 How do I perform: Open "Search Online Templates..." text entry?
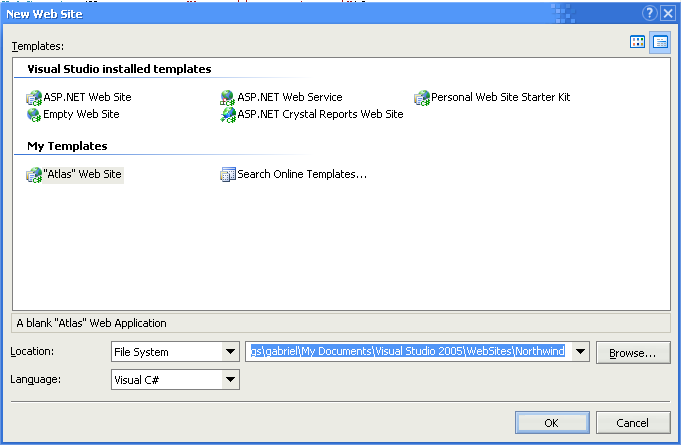(x=302, y=175)
